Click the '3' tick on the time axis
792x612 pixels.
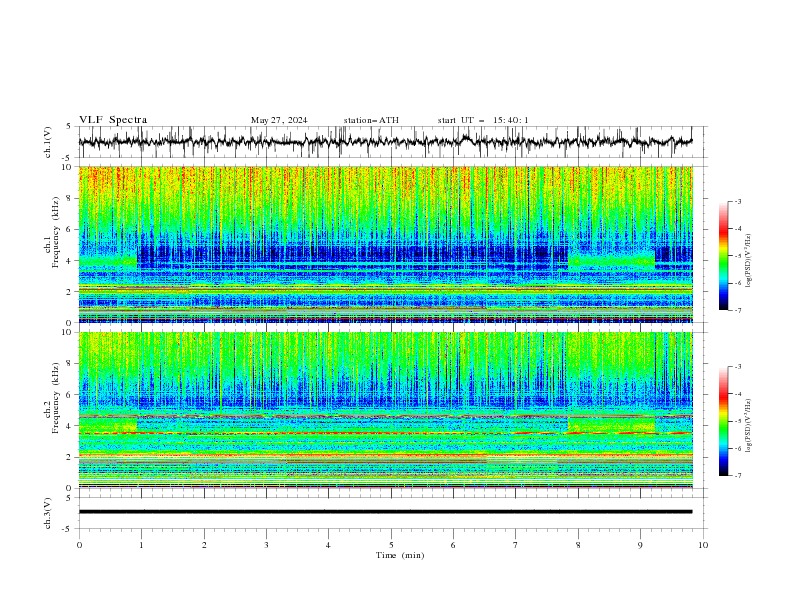coord(266,545)
